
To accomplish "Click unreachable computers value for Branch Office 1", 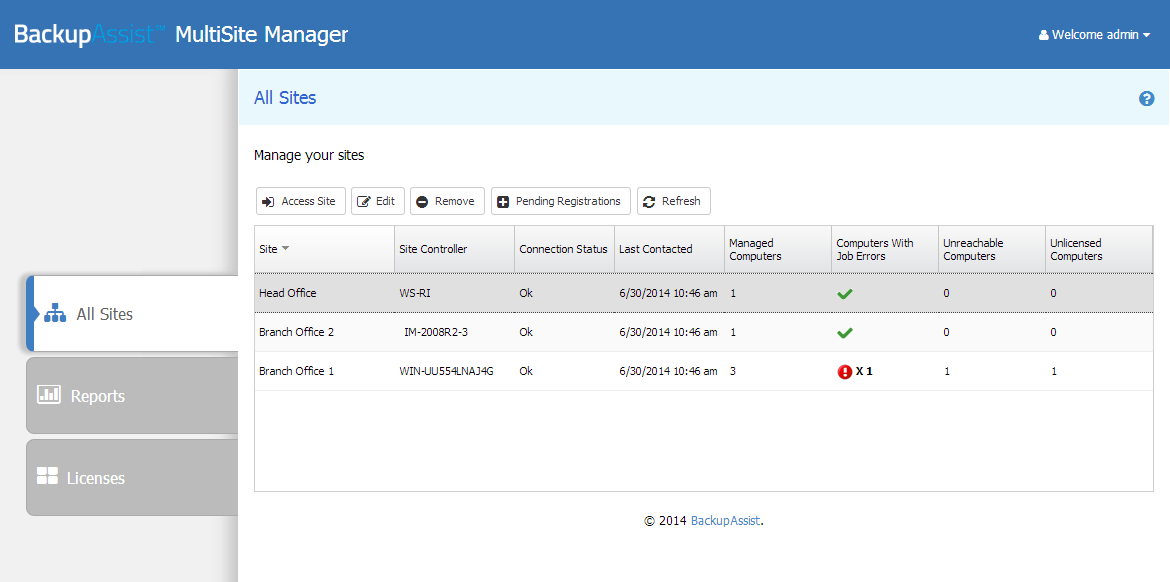I will (x=947, y=371).
